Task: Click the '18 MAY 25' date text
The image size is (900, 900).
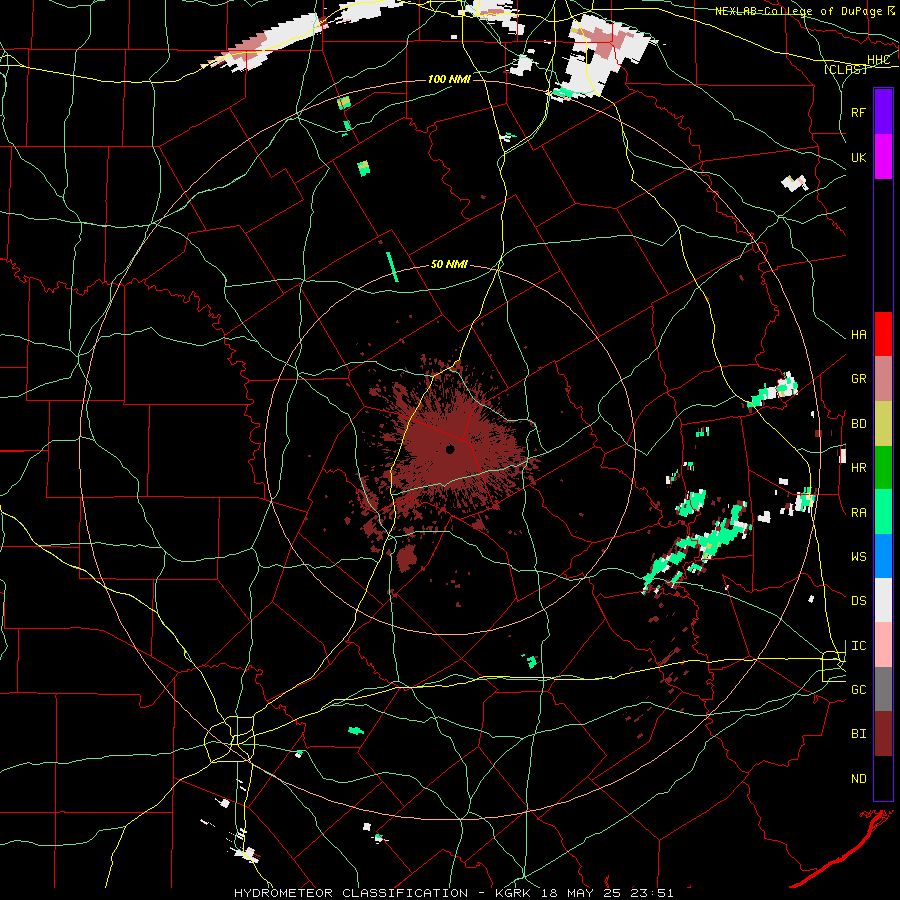Action: [584, 893]
